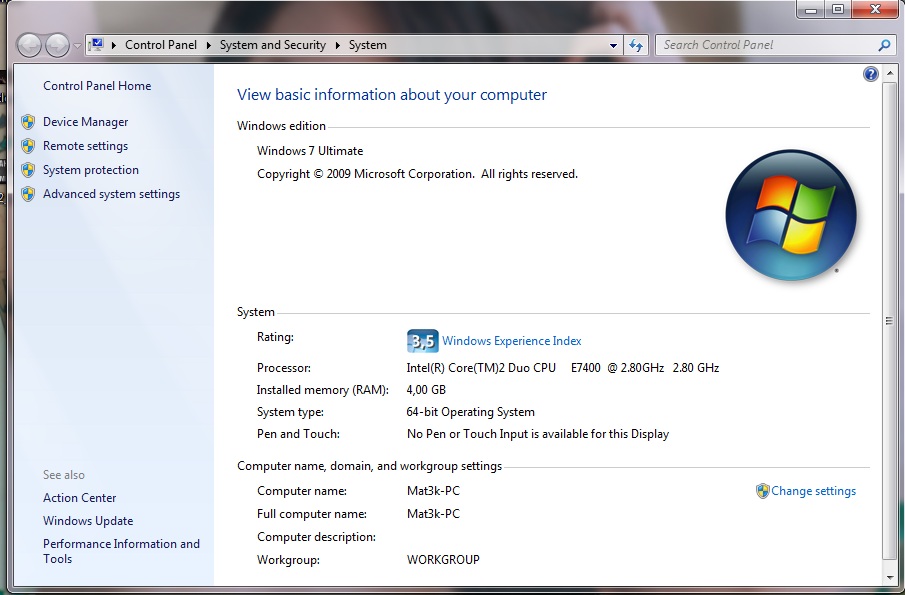Click the WORKGROUP value
The height and width of the screenshot is (595, 905).
tap(443, 560)
